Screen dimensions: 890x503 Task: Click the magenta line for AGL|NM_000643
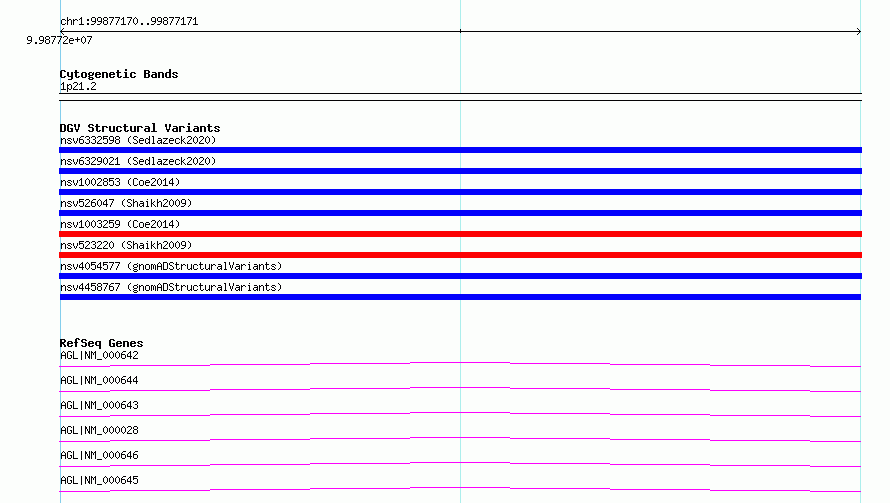[x=460, y=414]
